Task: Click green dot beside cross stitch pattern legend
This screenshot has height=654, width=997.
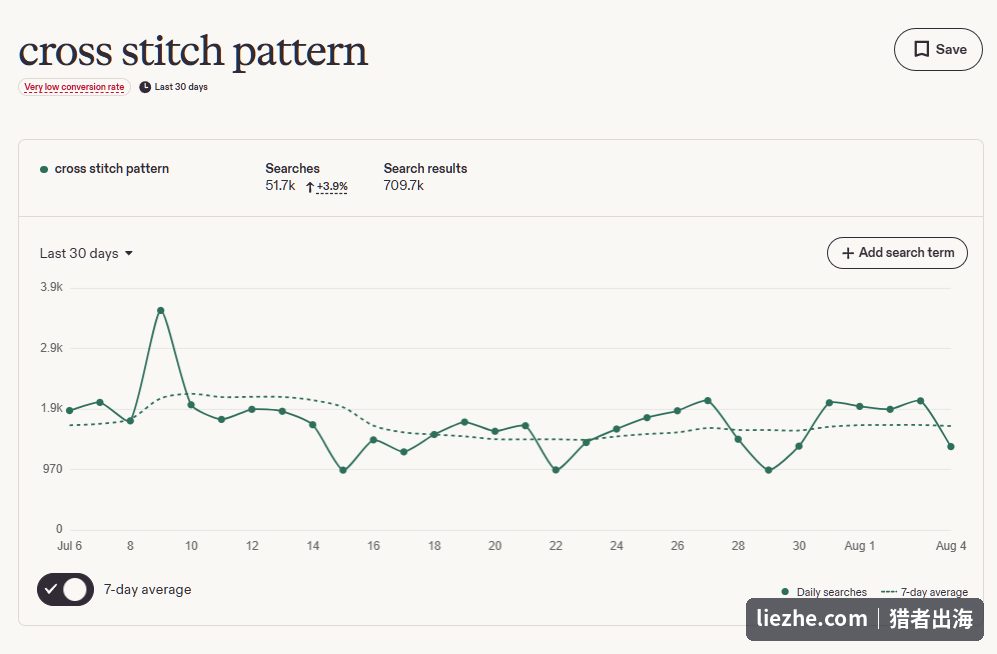Action: pyautogui.click(x=44, y=170)
